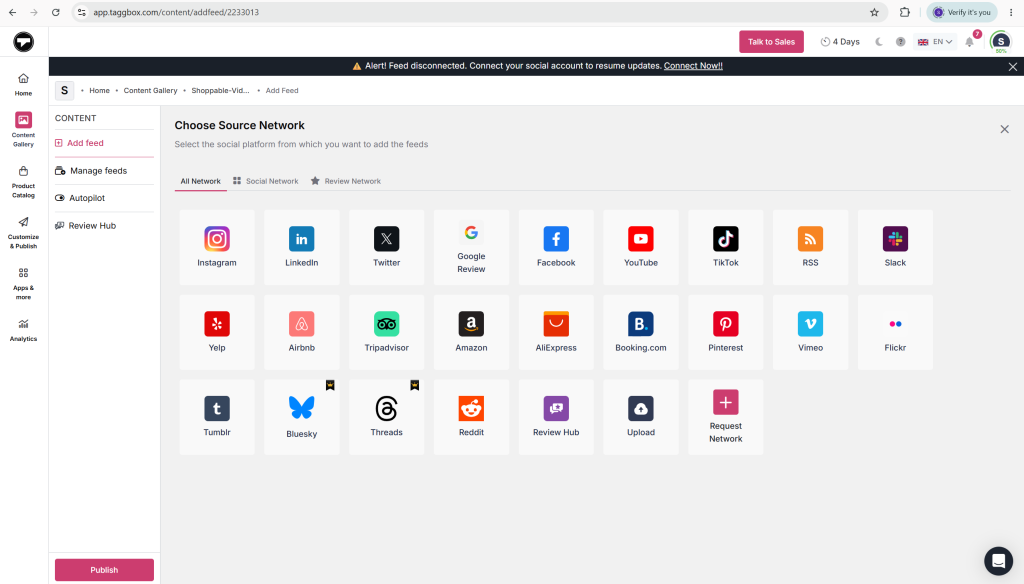Pick the Twitter X network tile
This screenshot has width=1024, height=584.
387,247
